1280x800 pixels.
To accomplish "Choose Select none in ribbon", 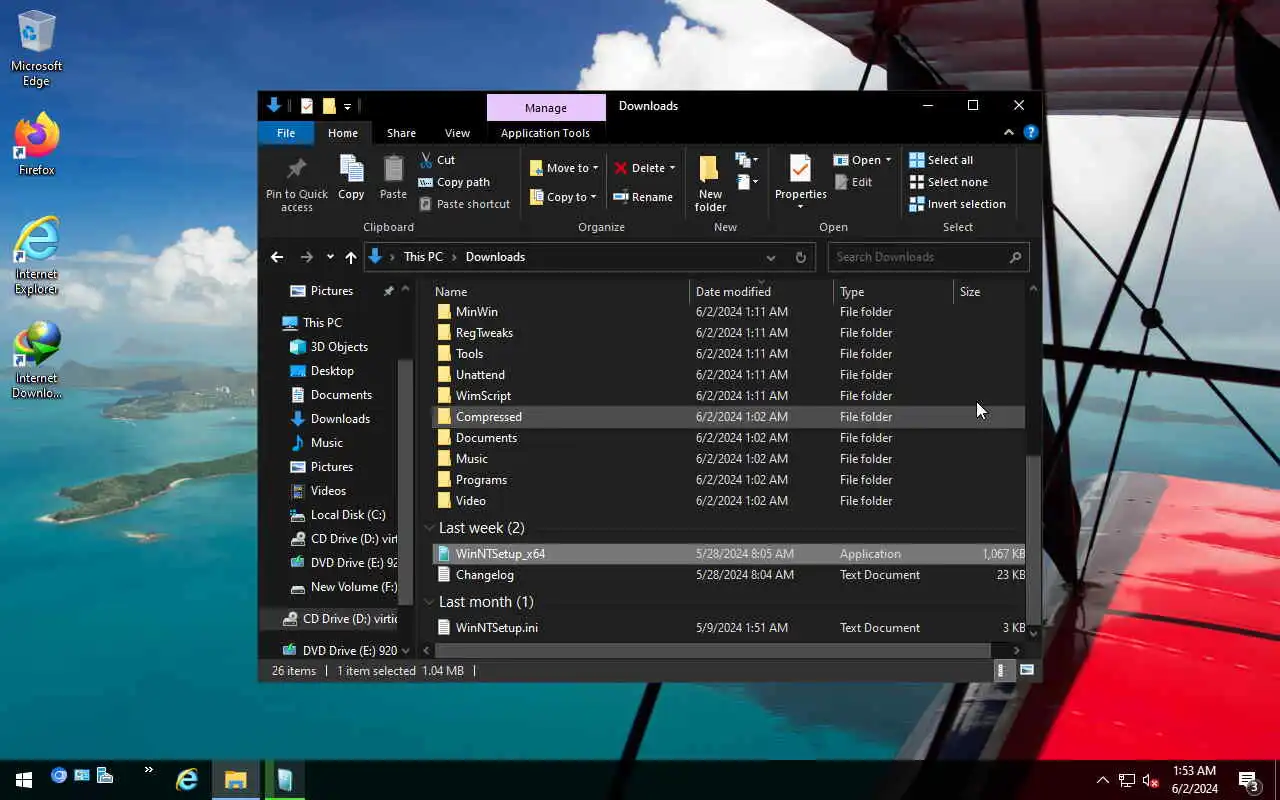I will click(x=948, y=182).
